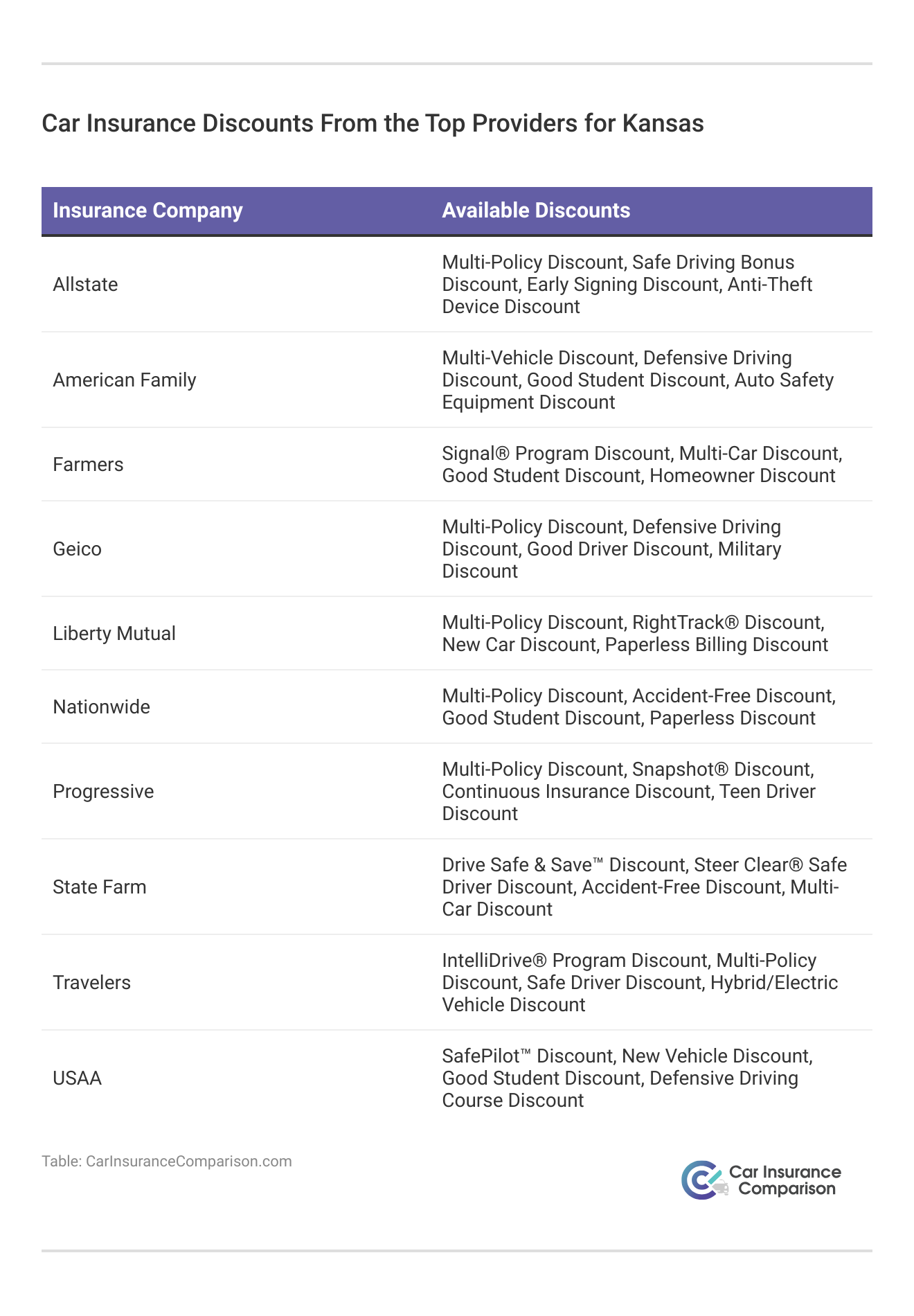Image resolution: width=914 pixels, height=1316 pixels.
Task: Select the Farmers company name
Action: pyautogui.click(x=88, y=465)
